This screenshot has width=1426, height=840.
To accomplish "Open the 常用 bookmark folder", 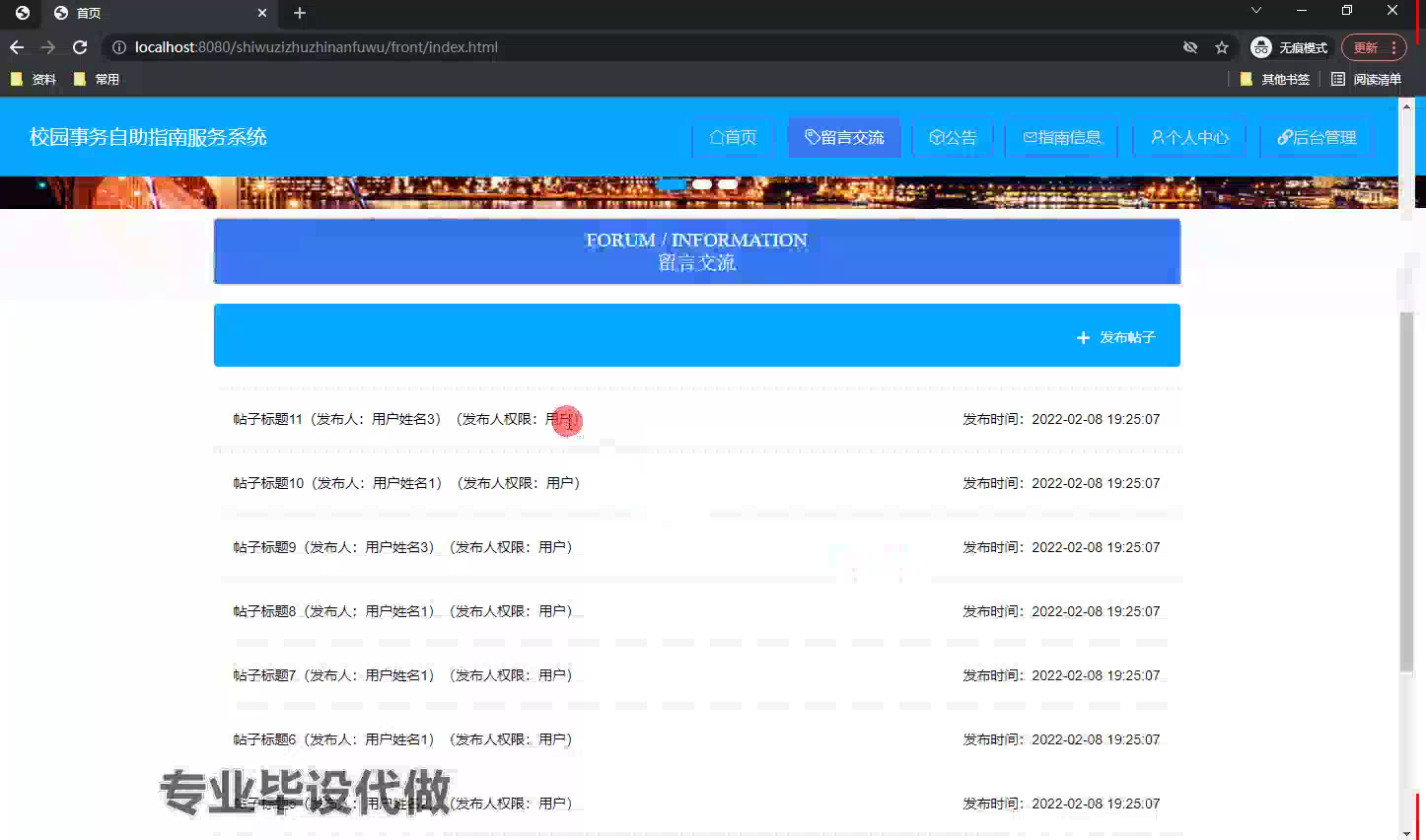I will point(97,79).
